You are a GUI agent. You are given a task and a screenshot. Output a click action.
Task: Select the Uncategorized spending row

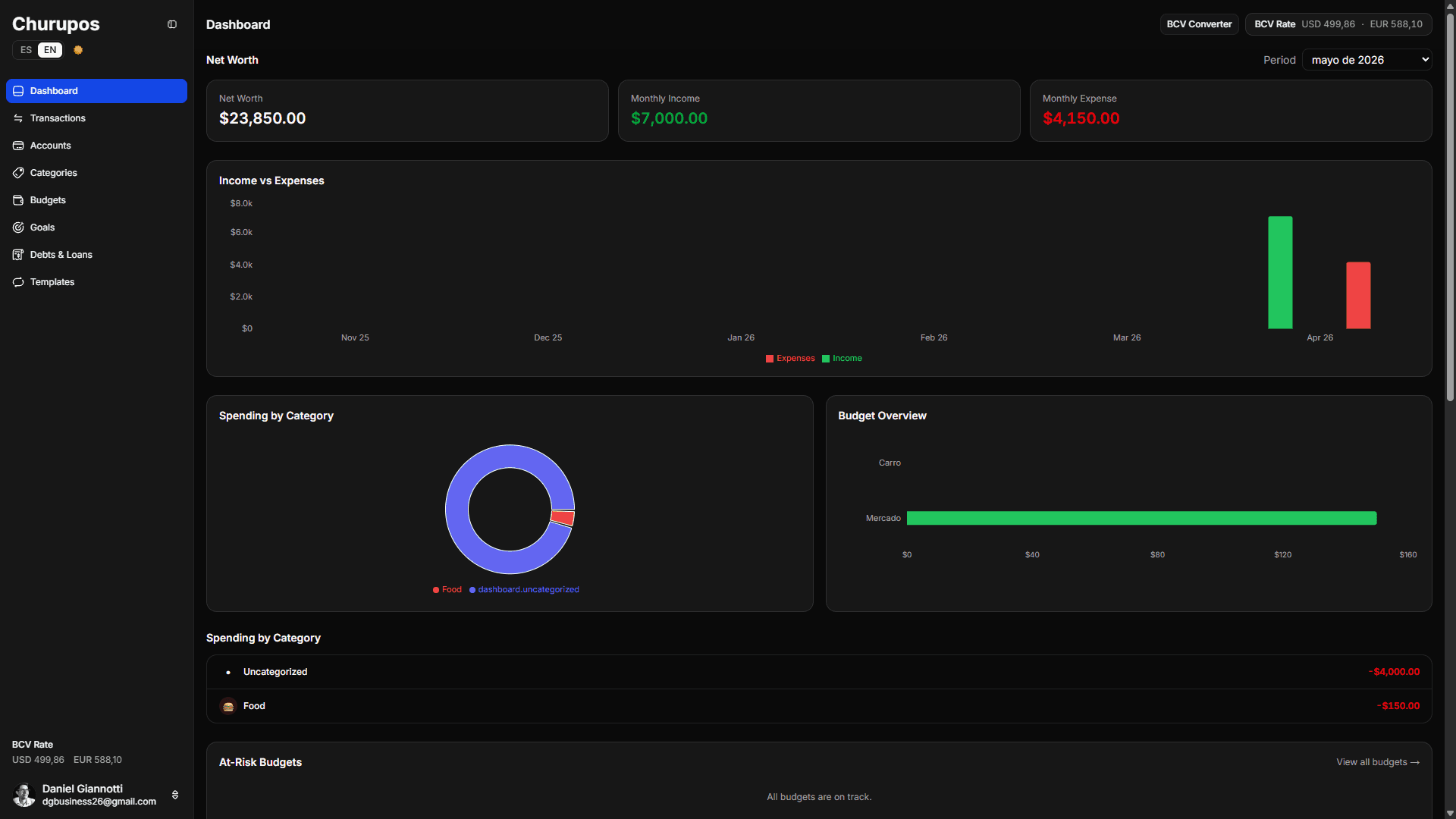click(x=819, y=672)
